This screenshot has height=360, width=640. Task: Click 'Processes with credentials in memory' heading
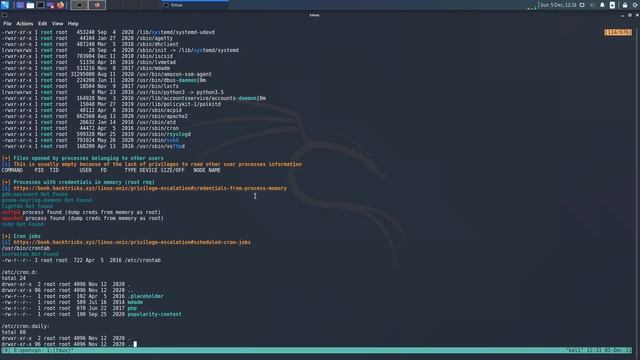coord(84,182)
